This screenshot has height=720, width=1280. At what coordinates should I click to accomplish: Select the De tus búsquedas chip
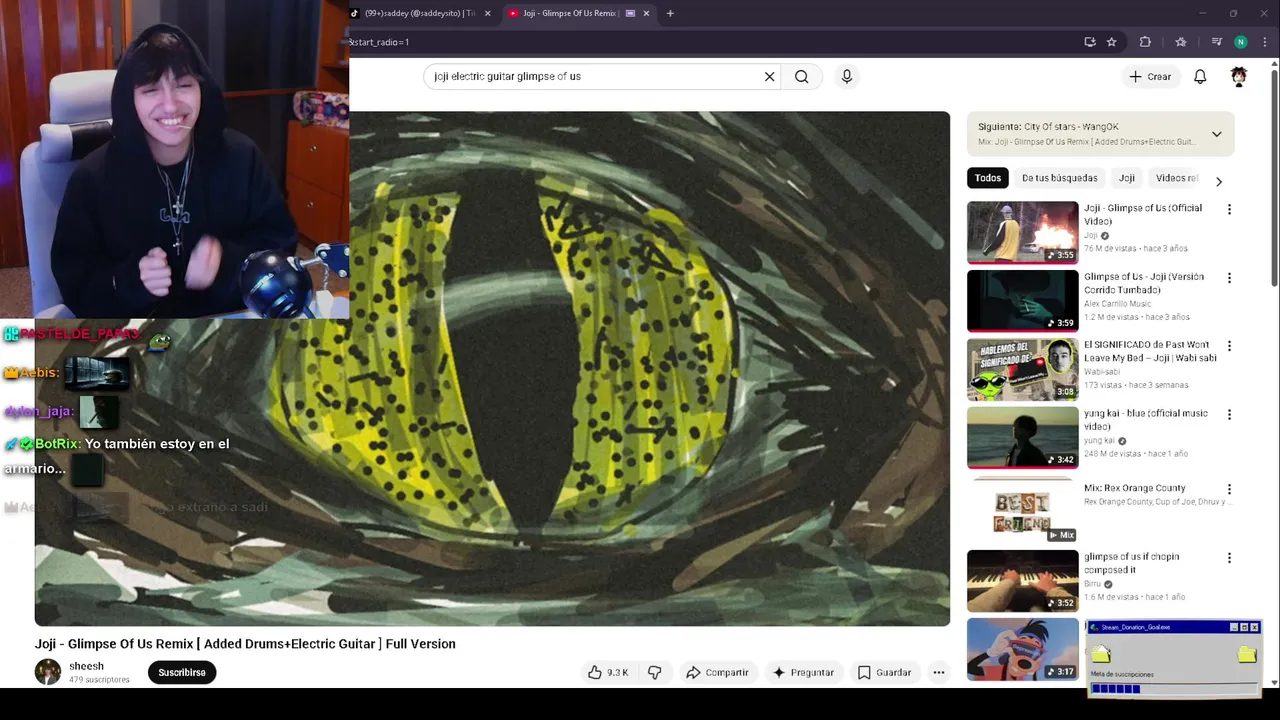pyautogui.click(x=1059, y=178)
